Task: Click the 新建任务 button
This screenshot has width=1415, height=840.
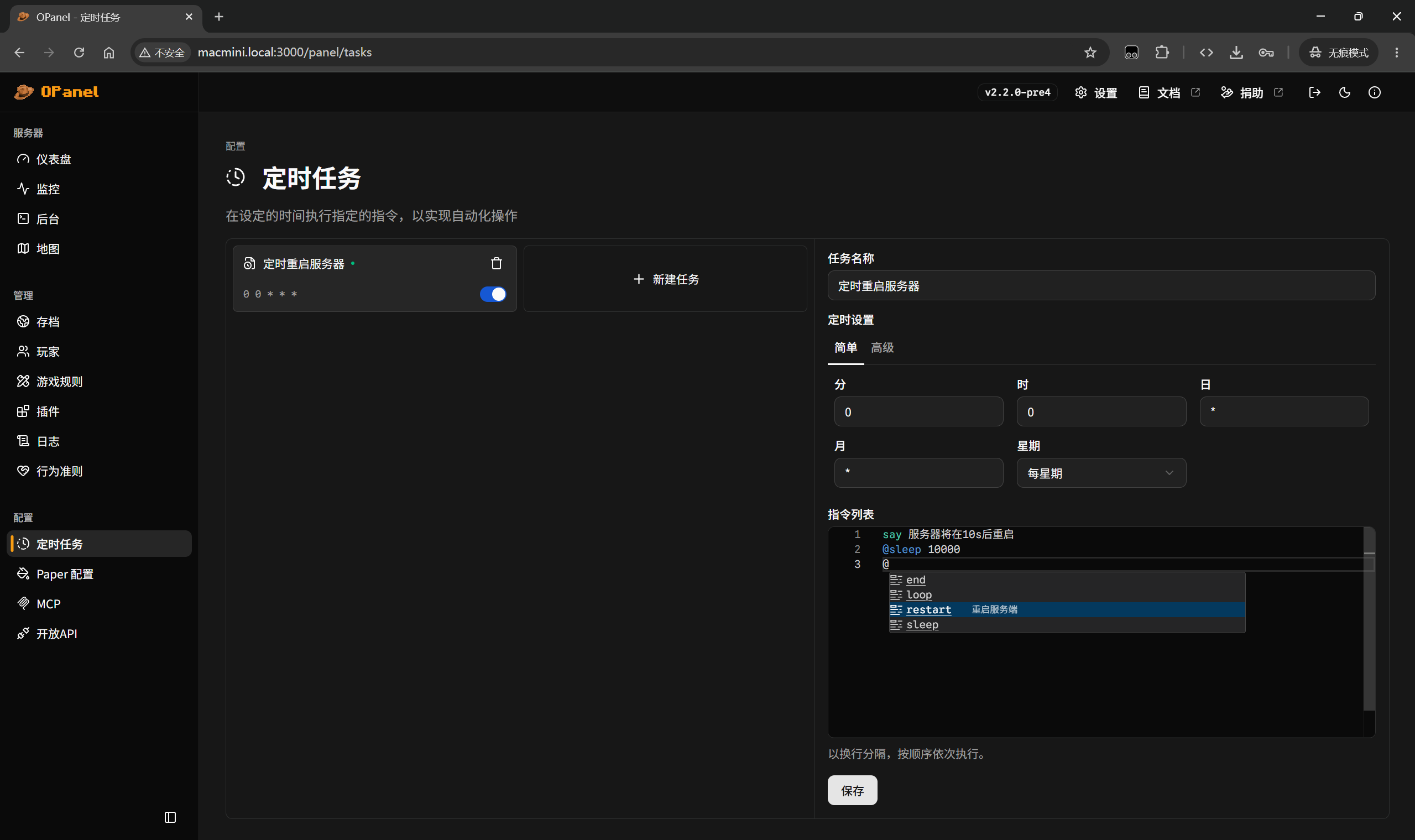Action: pyautogui.click(x=665, y=279)
